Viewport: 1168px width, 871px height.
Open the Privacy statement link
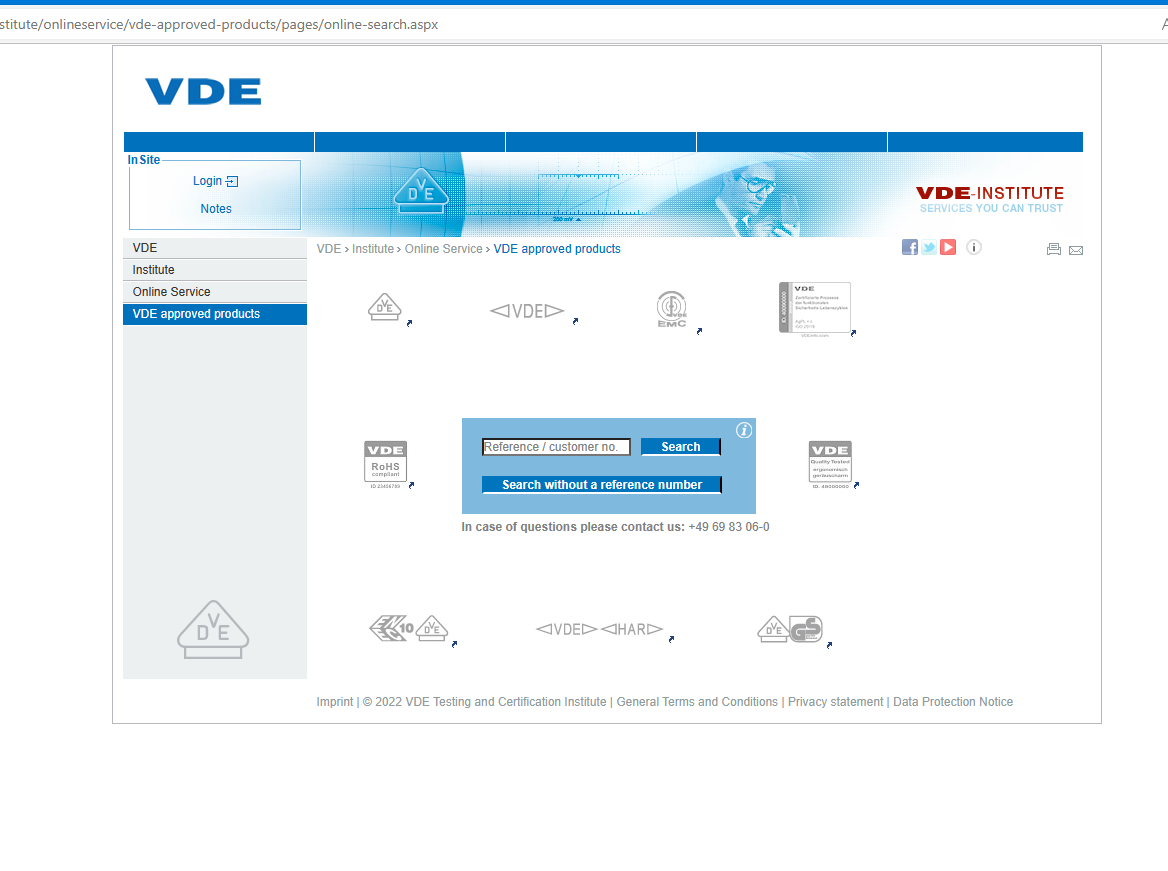pyautogui.click(x=836, y=702)
